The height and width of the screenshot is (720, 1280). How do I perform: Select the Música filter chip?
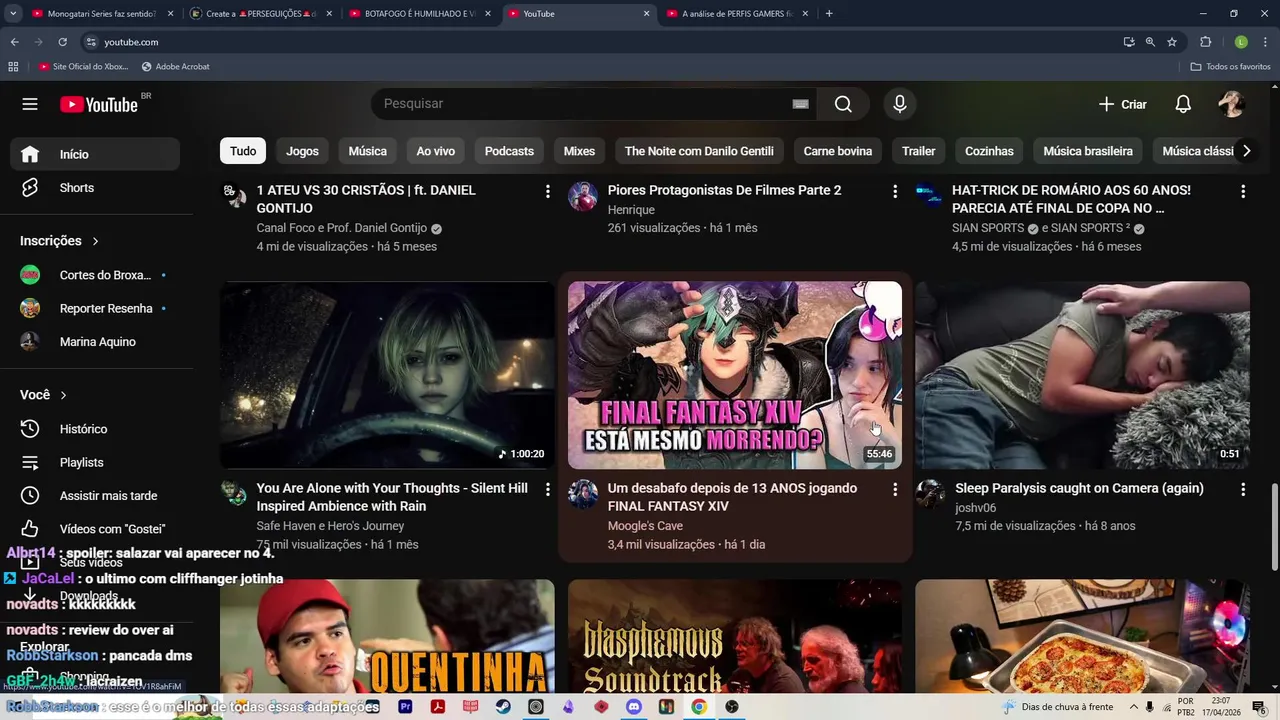pos(367,151)
